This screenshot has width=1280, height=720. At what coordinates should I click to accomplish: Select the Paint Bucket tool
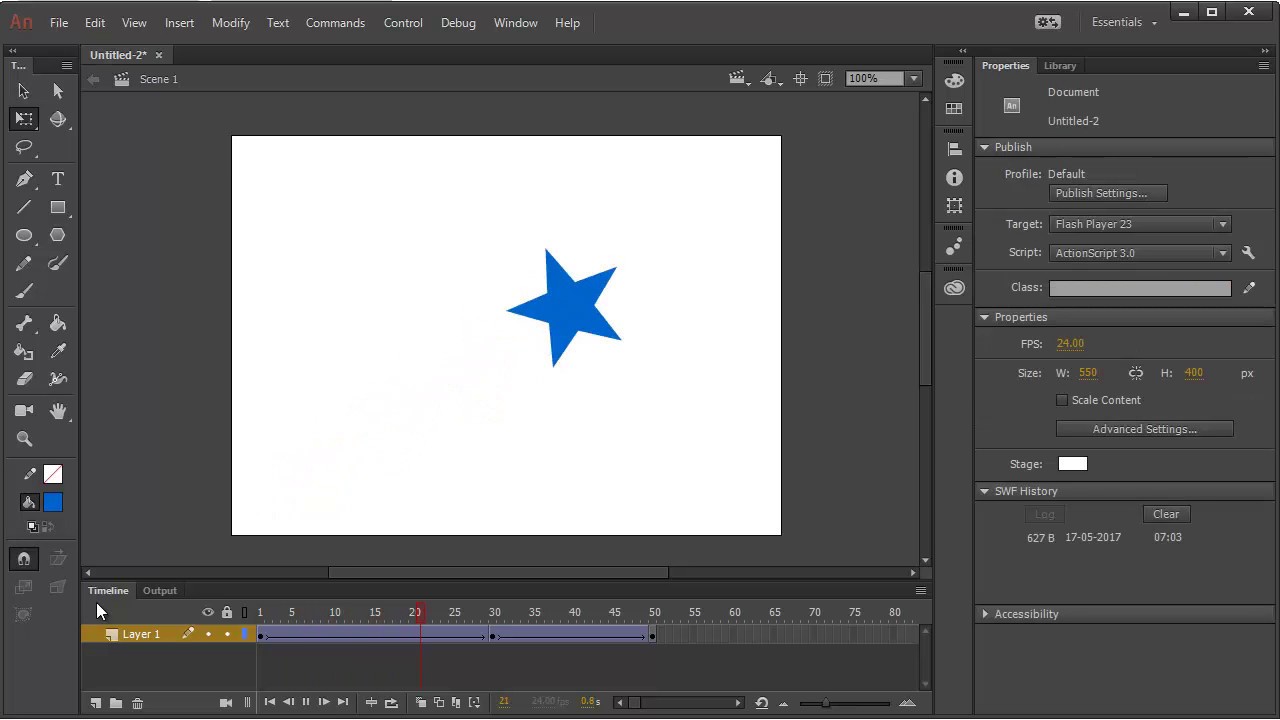[x=58, y=323]
